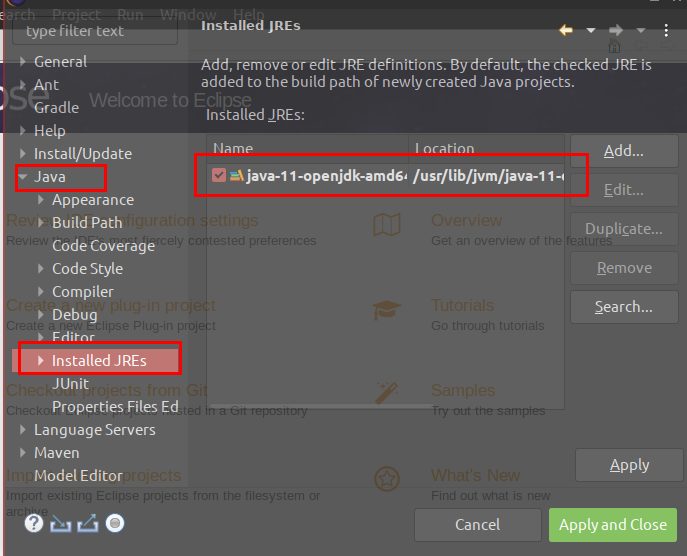Expand the Installed JREs subnode arrow
The height and width of the screenshot is (556, 687).
(x=41, y=361)
